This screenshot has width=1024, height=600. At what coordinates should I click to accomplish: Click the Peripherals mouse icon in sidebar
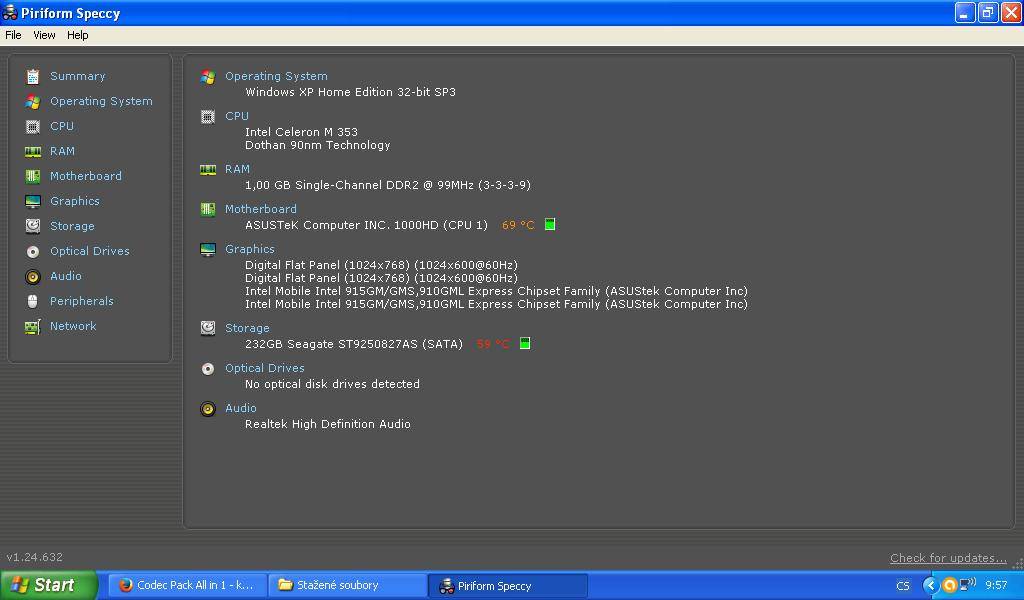33,302
